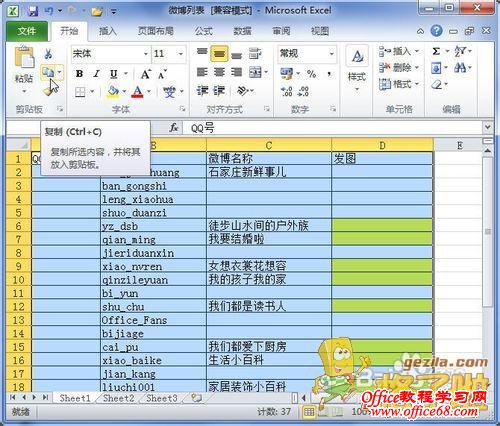Click the formula bar showing QQ号
This screenshot has width=500, height=426.
(333, 128)
